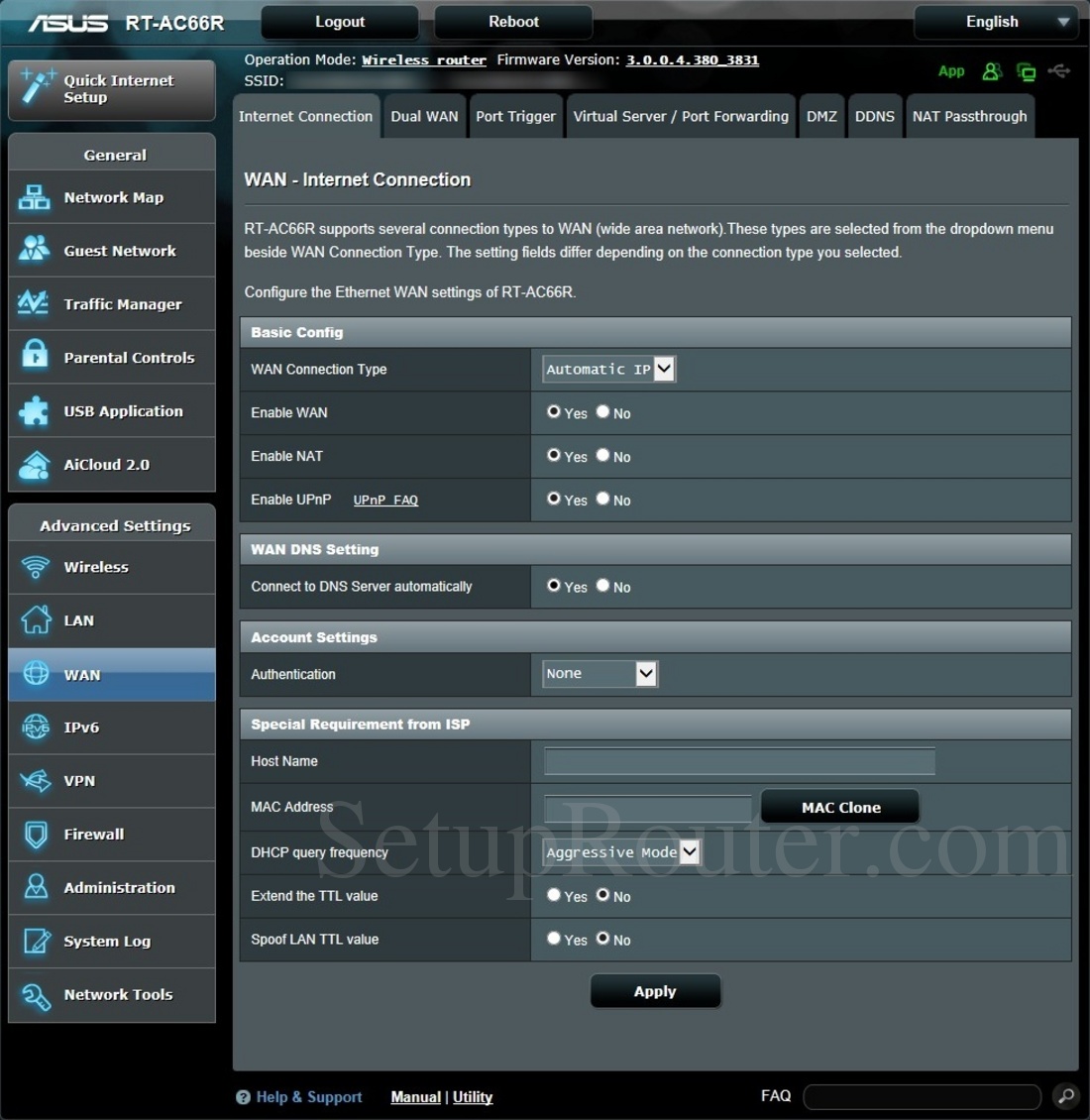This screenshot has height=1120, width=1090.
Task: Open the AiCloud 2.0 cloud icon
Action: (x=35, y=464)
